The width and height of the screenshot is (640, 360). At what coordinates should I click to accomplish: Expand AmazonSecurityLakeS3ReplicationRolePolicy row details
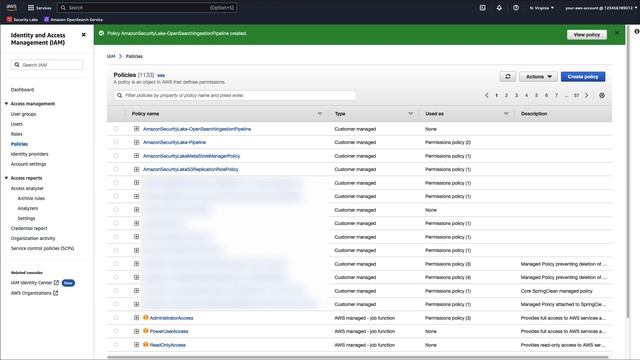[136, 169]
